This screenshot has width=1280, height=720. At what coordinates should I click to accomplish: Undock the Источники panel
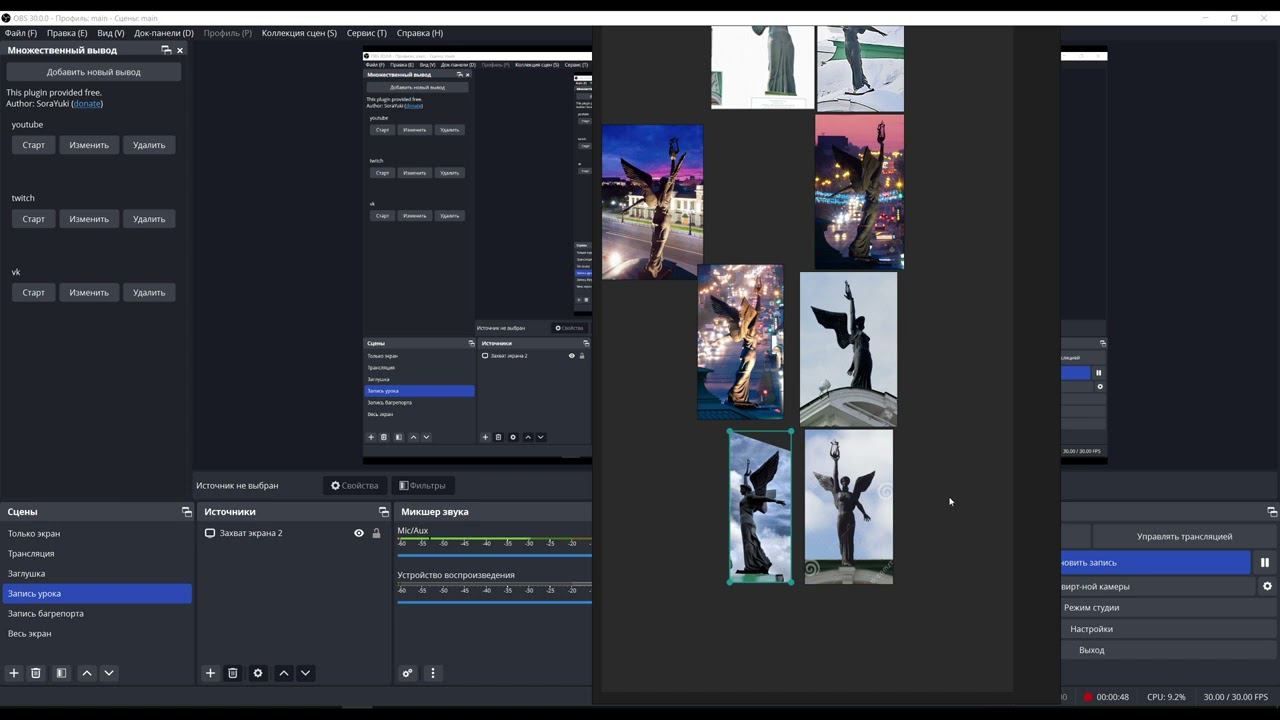click(383, 512)
